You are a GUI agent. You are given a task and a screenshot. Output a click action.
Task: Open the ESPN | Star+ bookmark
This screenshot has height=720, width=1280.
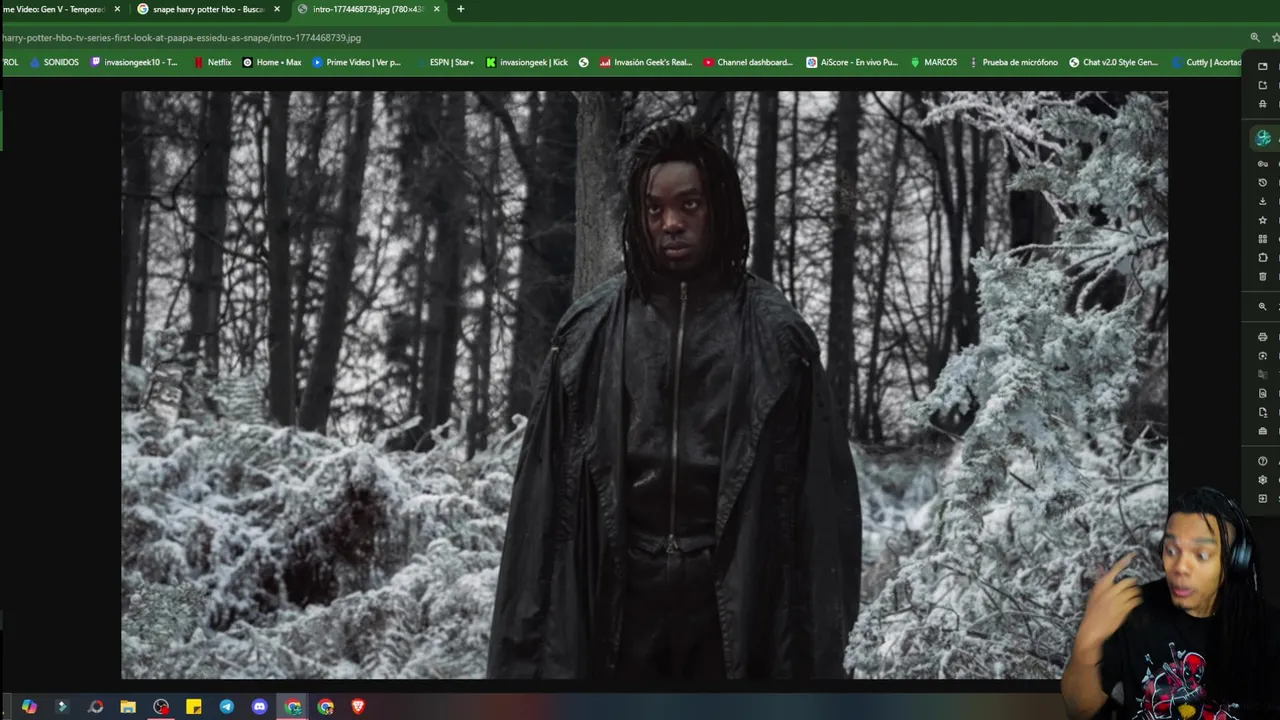(x=444, y=62)
